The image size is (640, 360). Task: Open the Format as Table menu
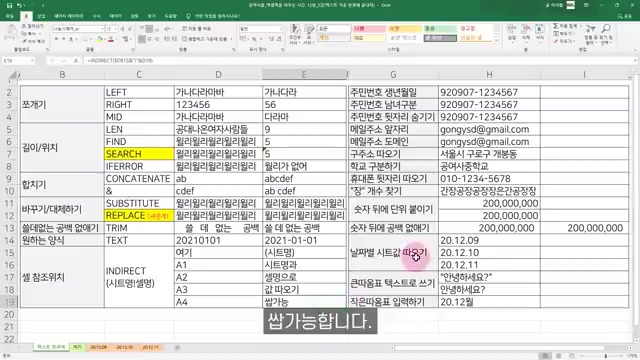309,34
